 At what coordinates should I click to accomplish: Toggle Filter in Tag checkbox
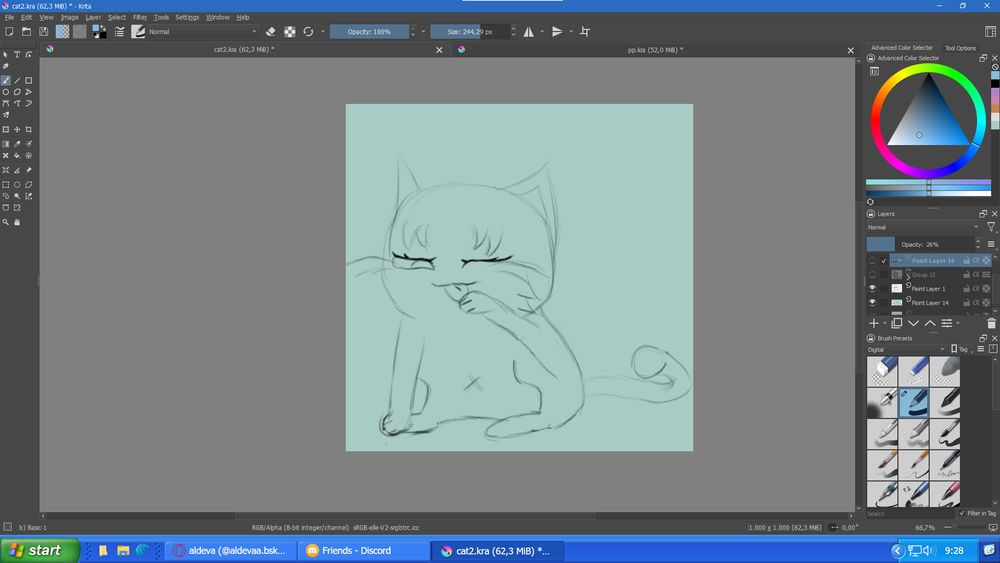click(x=960, y=513)
